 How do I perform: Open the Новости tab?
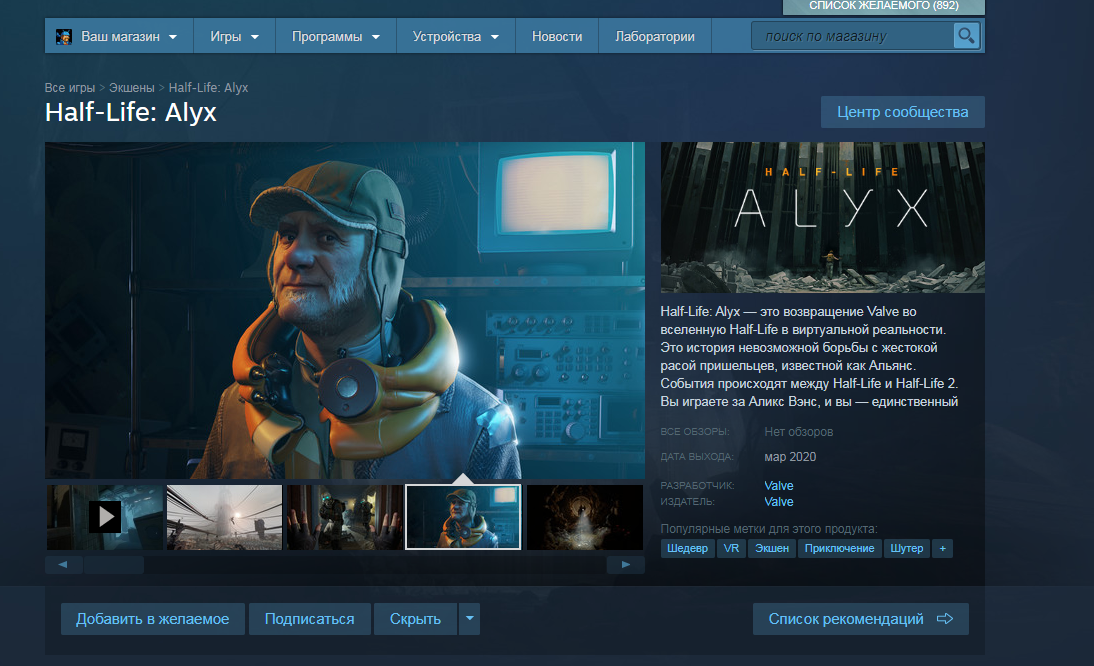tap(557, 36)
